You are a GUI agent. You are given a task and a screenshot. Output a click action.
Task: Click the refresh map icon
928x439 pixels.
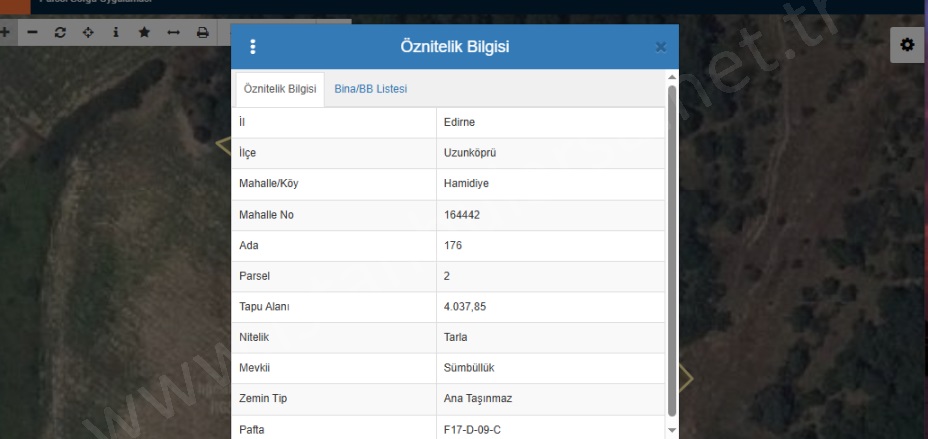point(61,32)
